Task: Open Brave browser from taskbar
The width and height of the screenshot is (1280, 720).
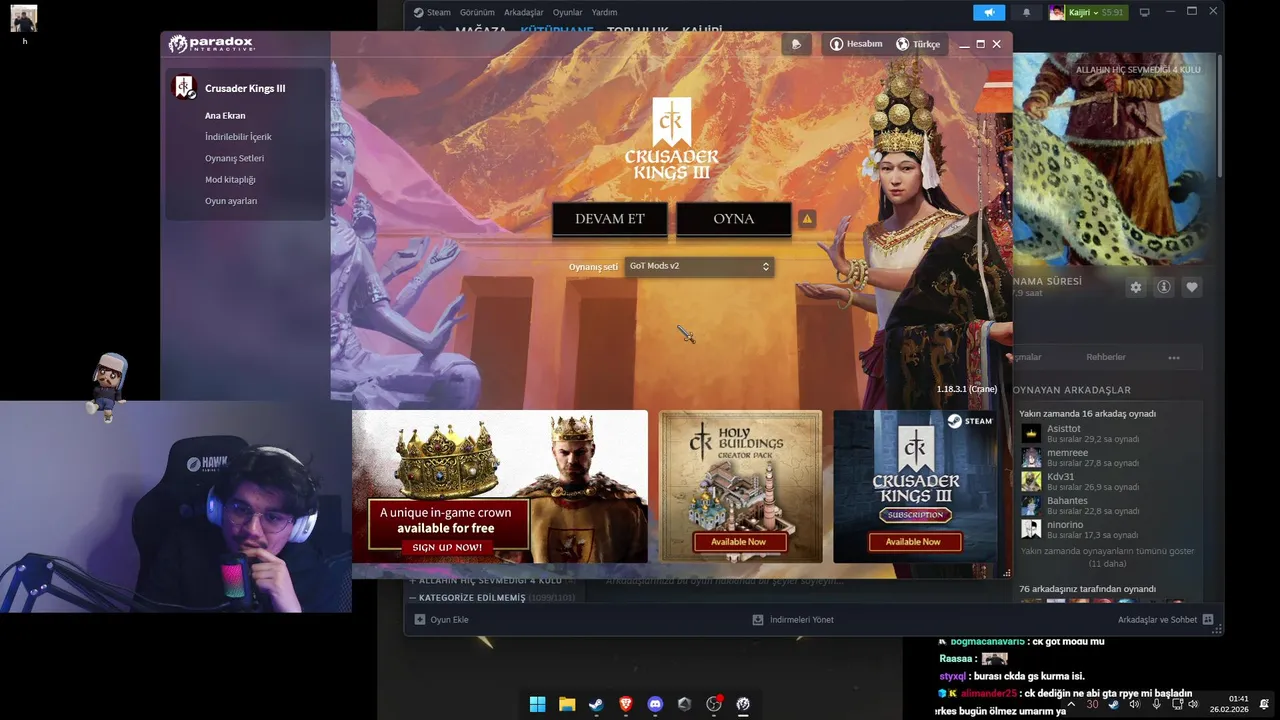Action: (x=626, y=704)
